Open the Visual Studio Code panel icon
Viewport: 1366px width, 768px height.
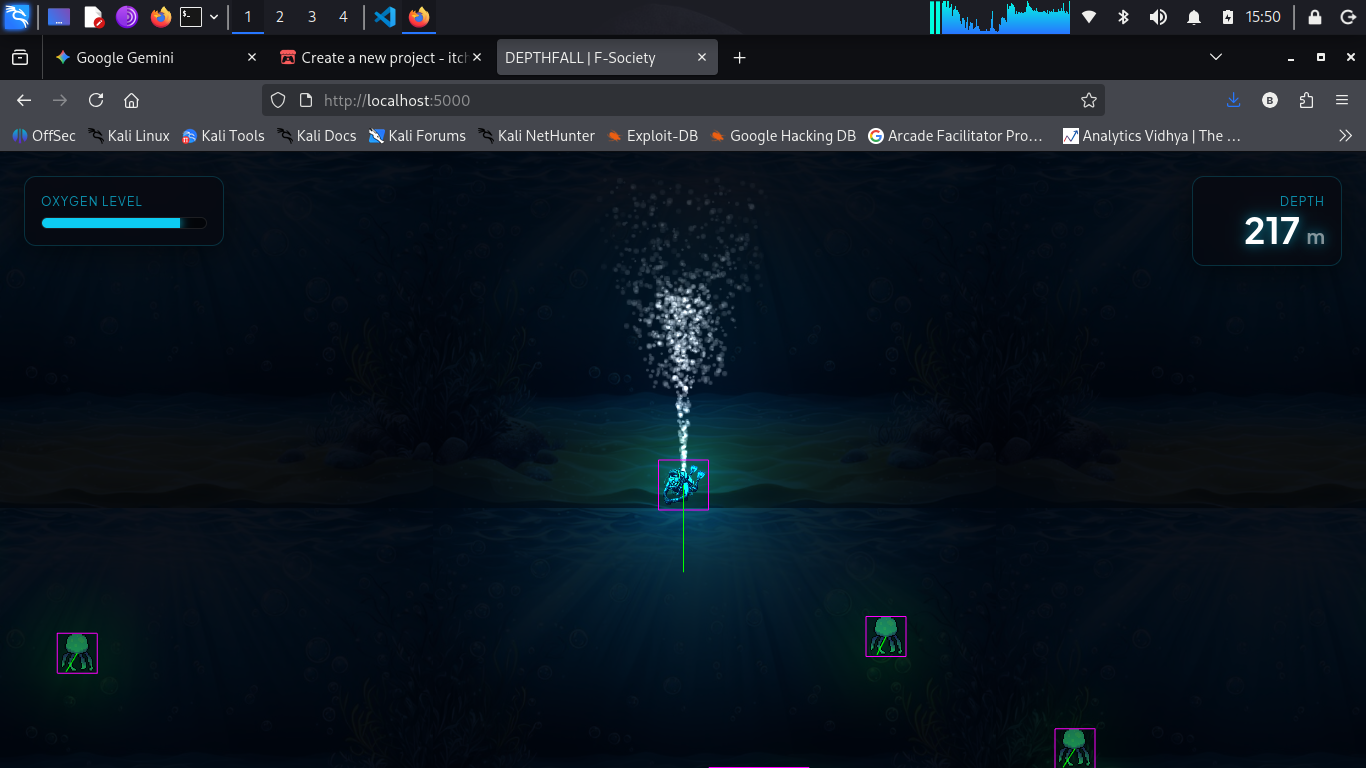(385, 17)
